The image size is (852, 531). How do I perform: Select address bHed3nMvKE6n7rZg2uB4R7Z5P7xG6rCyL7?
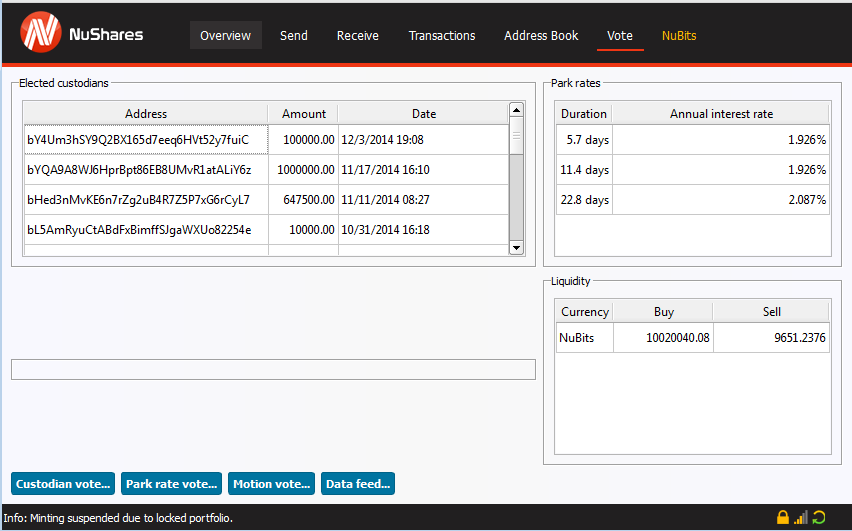(x=146, y=199)
